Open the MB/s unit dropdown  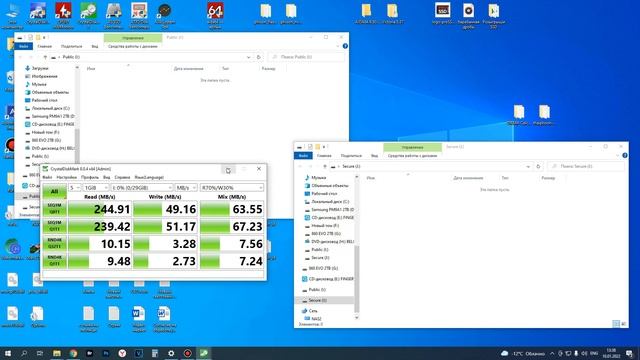(186, 188)
